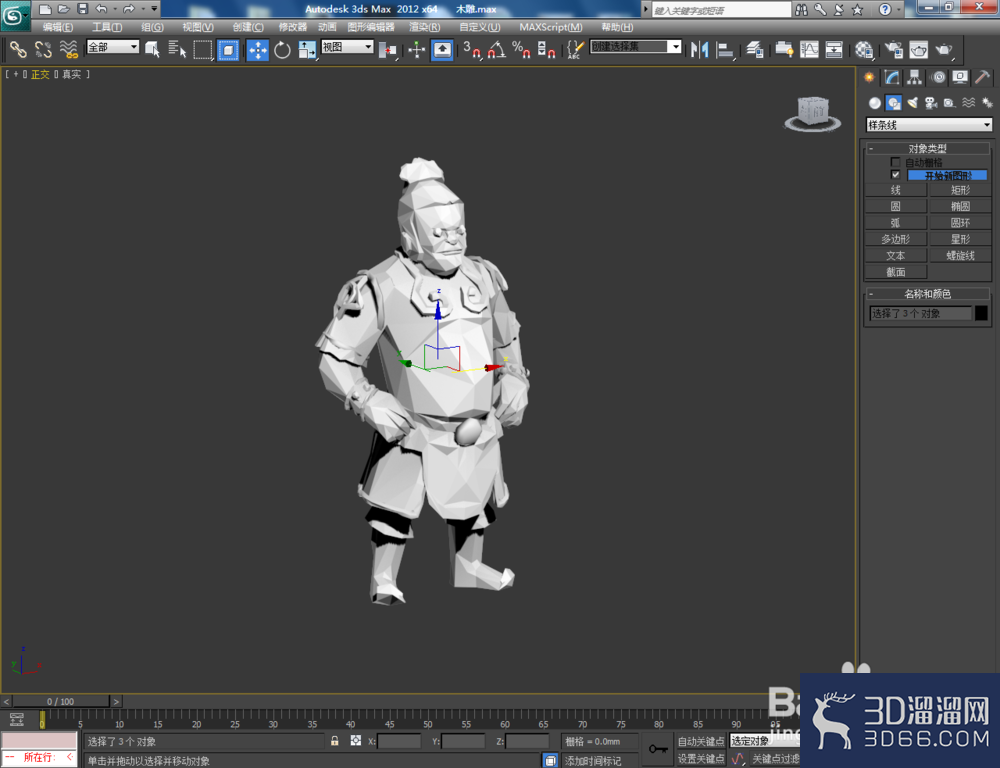Click the 矩形 shape button
This screenshot has width=1000, height=768.
pyautogui.click(x=960, y=189)
